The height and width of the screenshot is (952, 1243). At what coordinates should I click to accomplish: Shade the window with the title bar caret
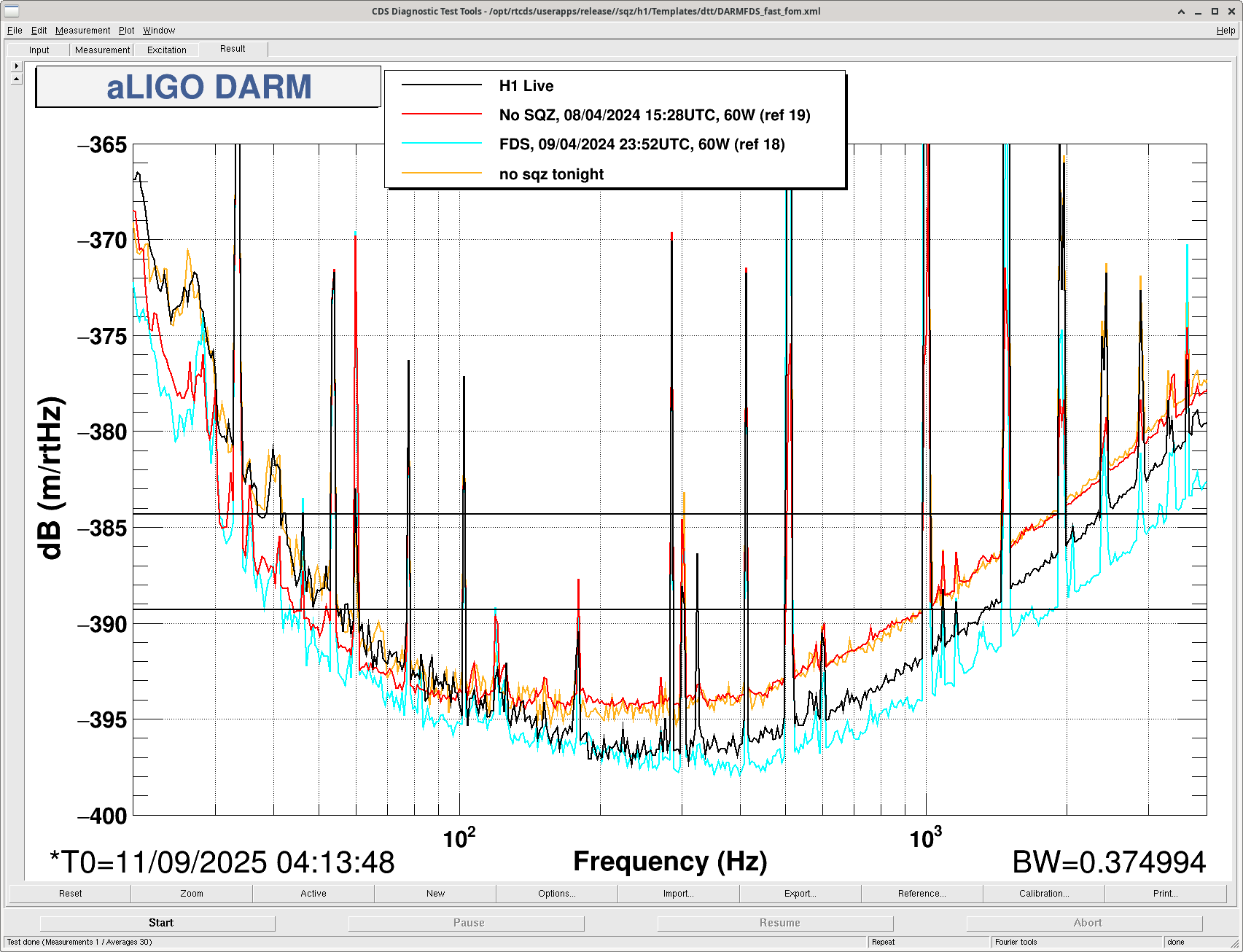point(1181,11)
